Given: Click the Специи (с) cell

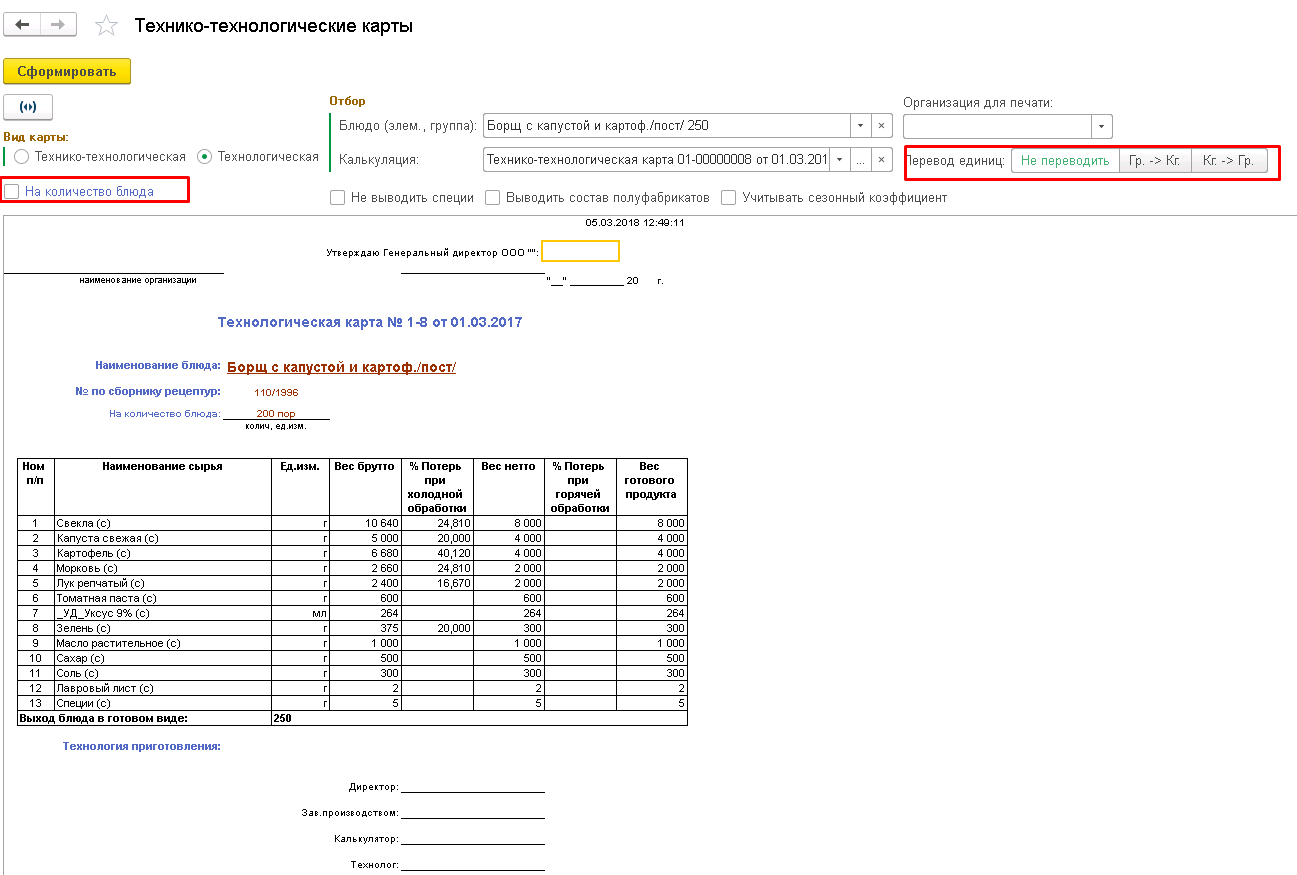Looking at the screenshot, I should click(163, 703).
